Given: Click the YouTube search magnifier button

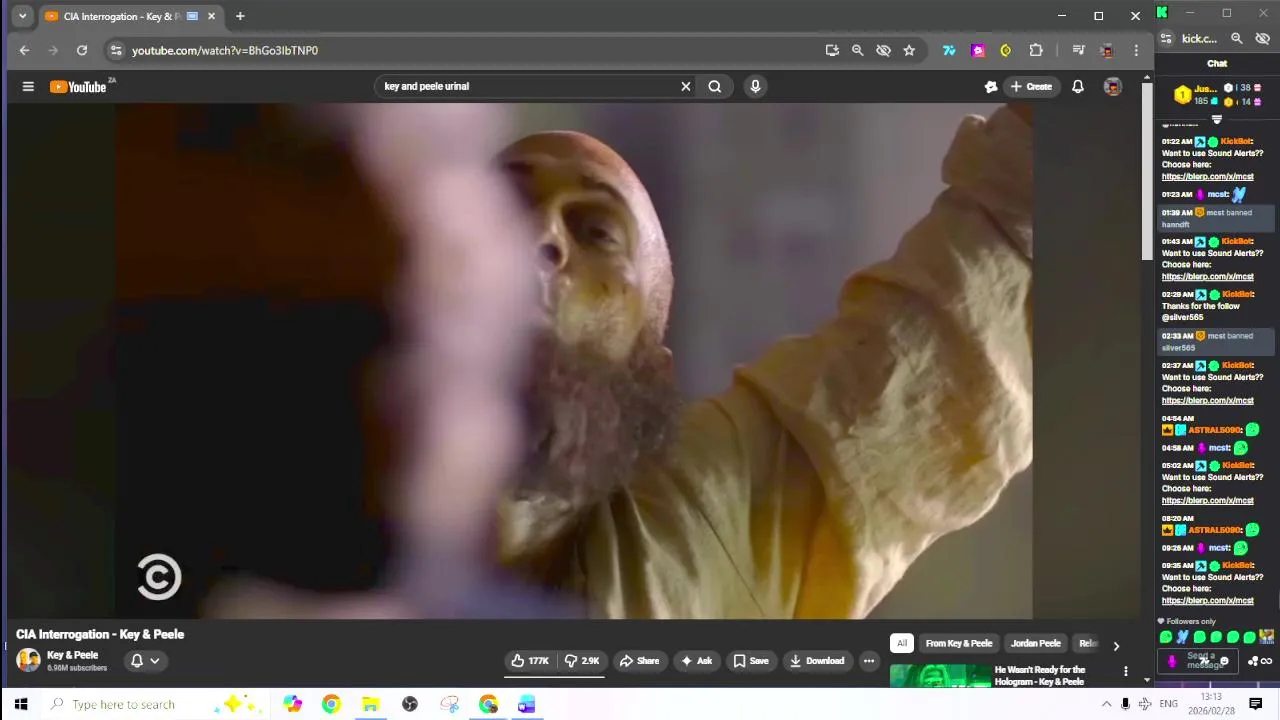Looking at the screenshot, I should click(715, 86).
